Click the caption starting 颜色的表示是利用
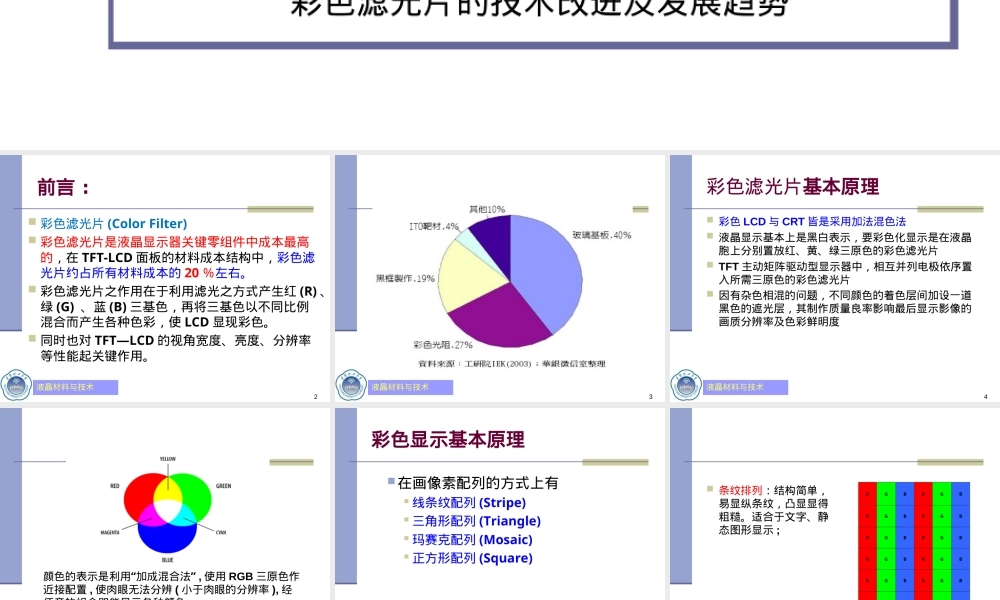This screenshot has width=1000, height=600. (171, 587)
